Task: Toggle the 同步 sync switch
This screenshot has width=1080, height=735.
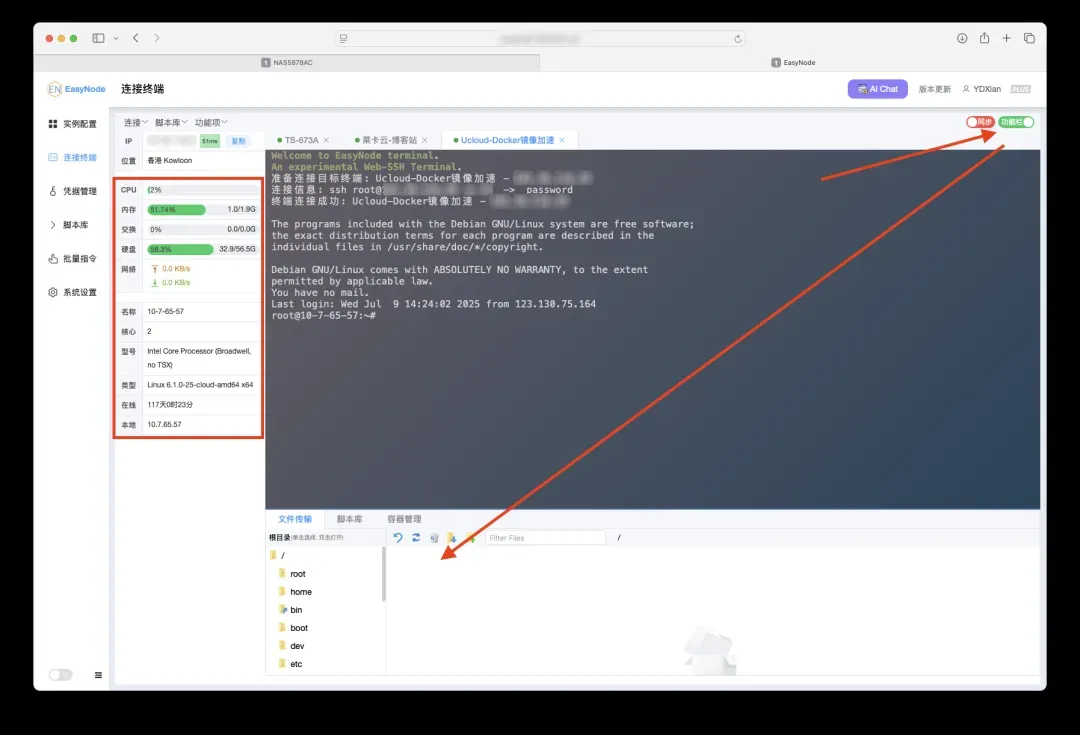Action: pyautogui.click(x=980, y=122)
